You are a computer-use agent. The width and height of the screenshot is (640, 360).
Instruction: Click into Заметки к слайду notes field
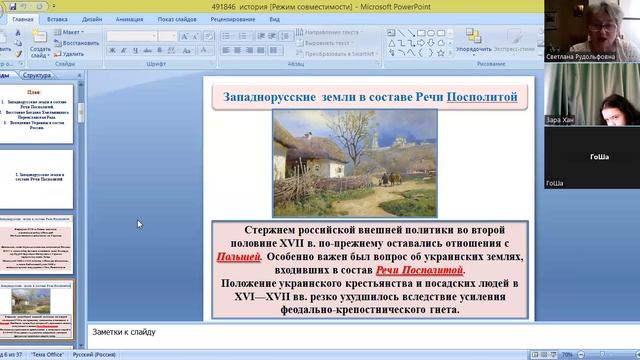click(363, 336)
